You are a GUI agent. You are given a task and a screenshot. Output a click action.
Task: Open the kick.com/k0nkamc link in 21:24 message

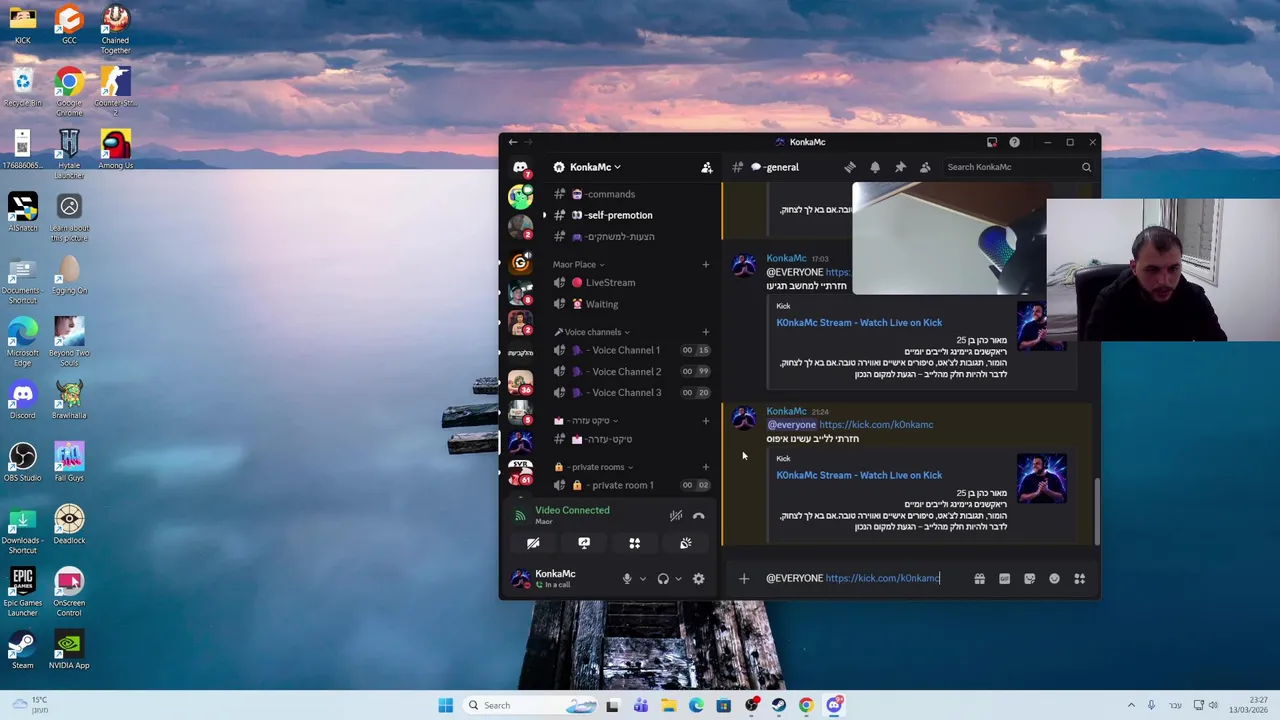click(876, 425)
